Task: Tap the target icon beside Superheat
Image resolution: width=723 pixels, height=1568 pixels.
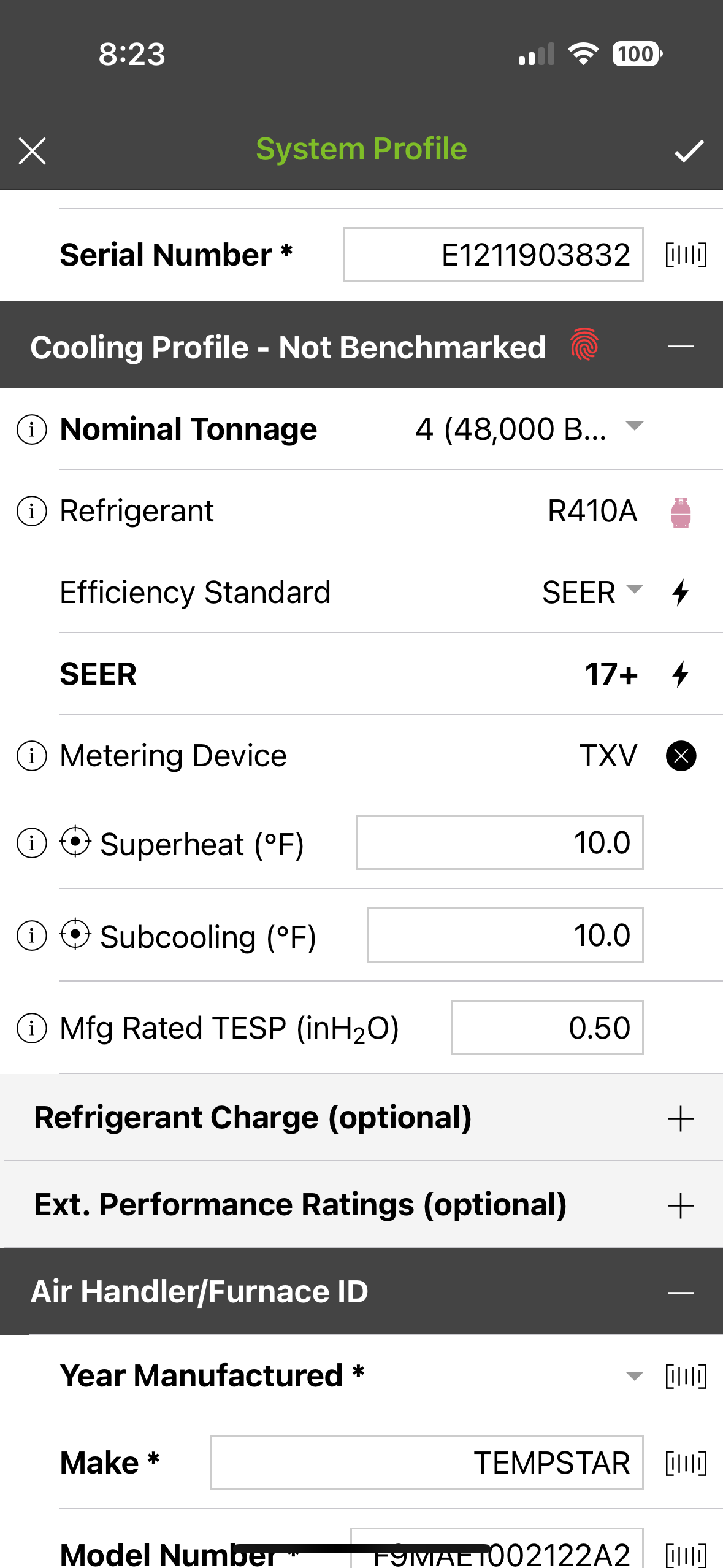Action: (75, 842)
